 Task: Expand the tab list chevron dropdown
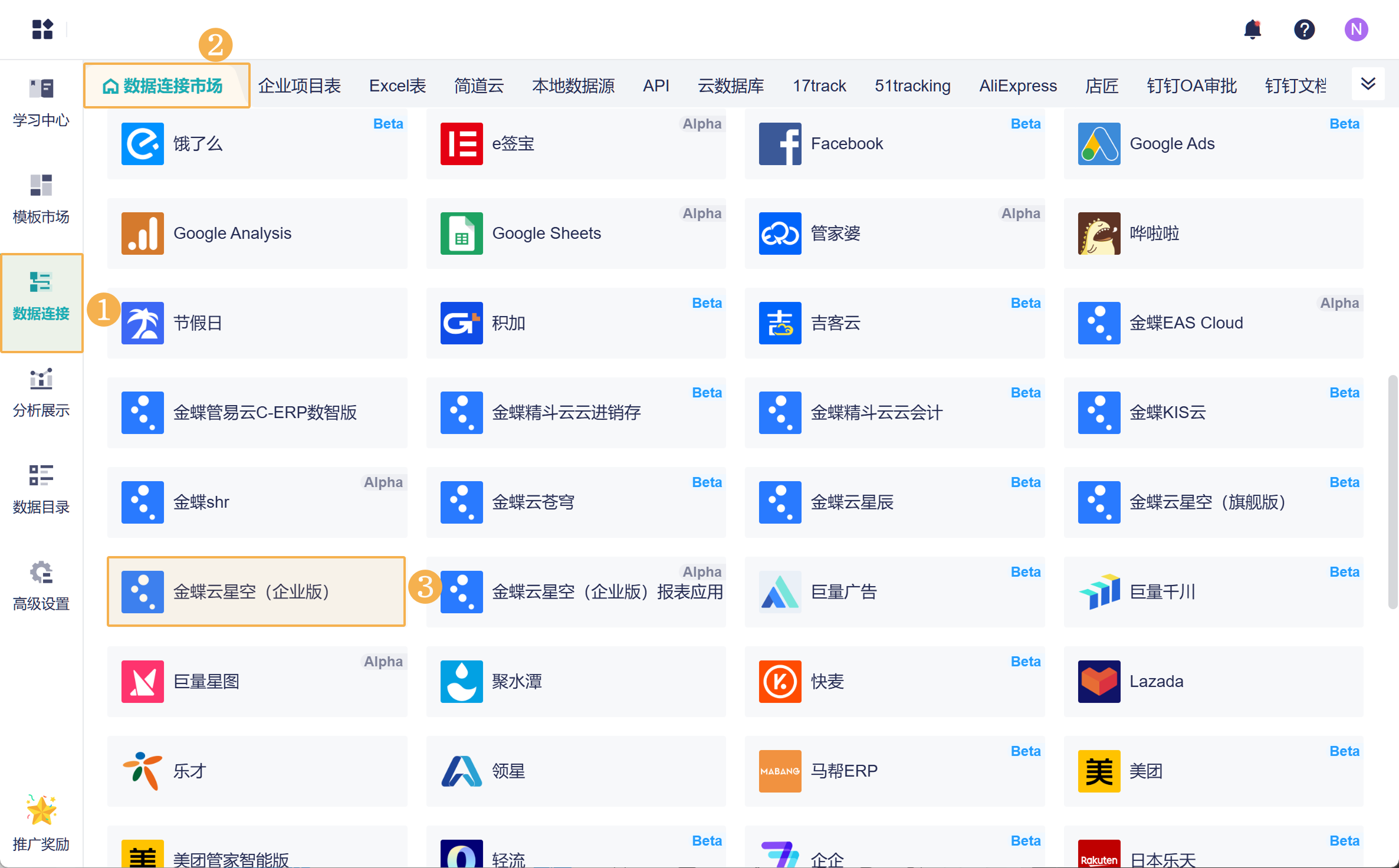(1368, 84)
